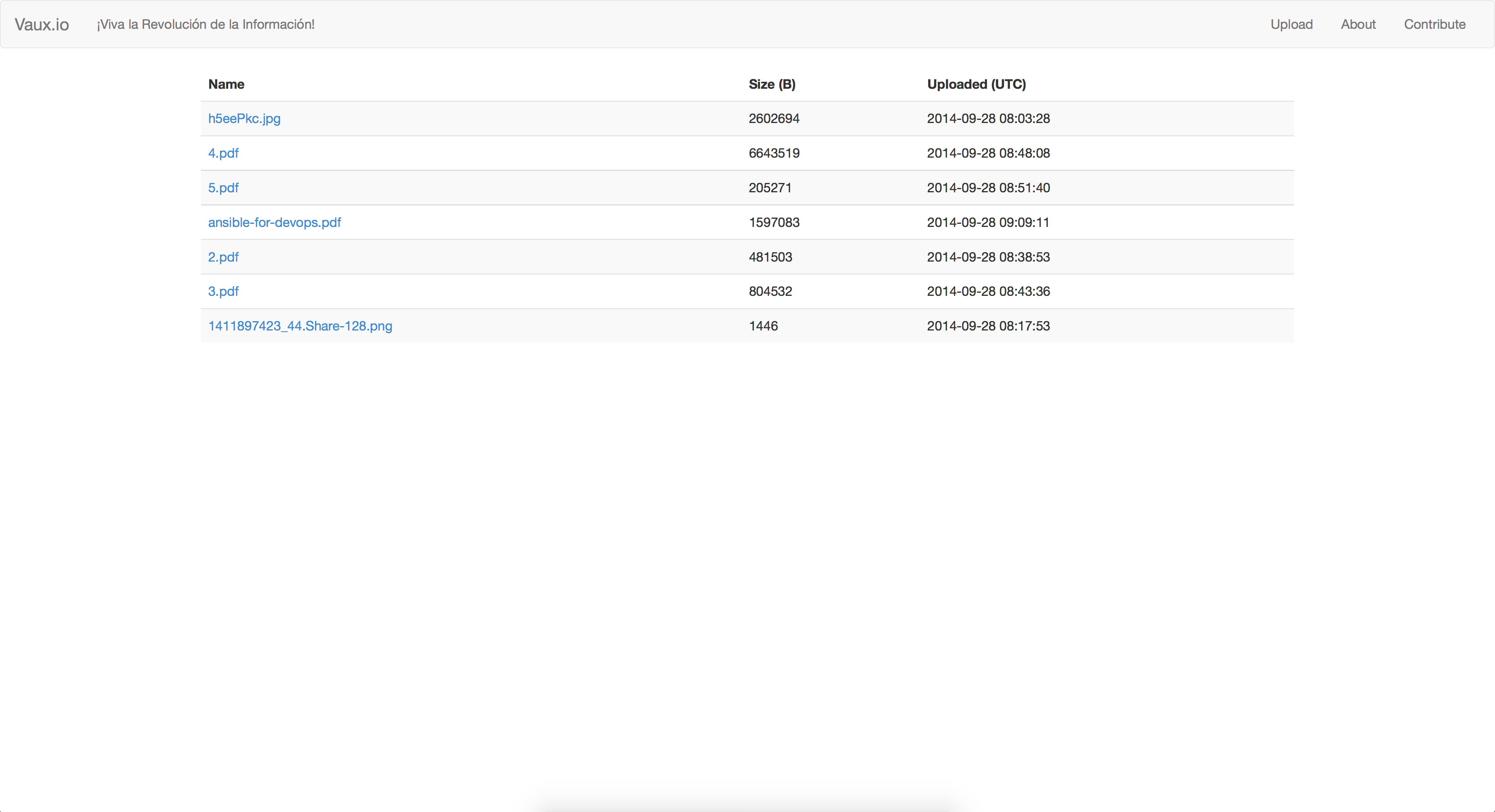Image resolution: width=1495 pixels, height=812 pixels.
Task: Click the Vaux.io brand logo
Action: click(x=42, y=25)
